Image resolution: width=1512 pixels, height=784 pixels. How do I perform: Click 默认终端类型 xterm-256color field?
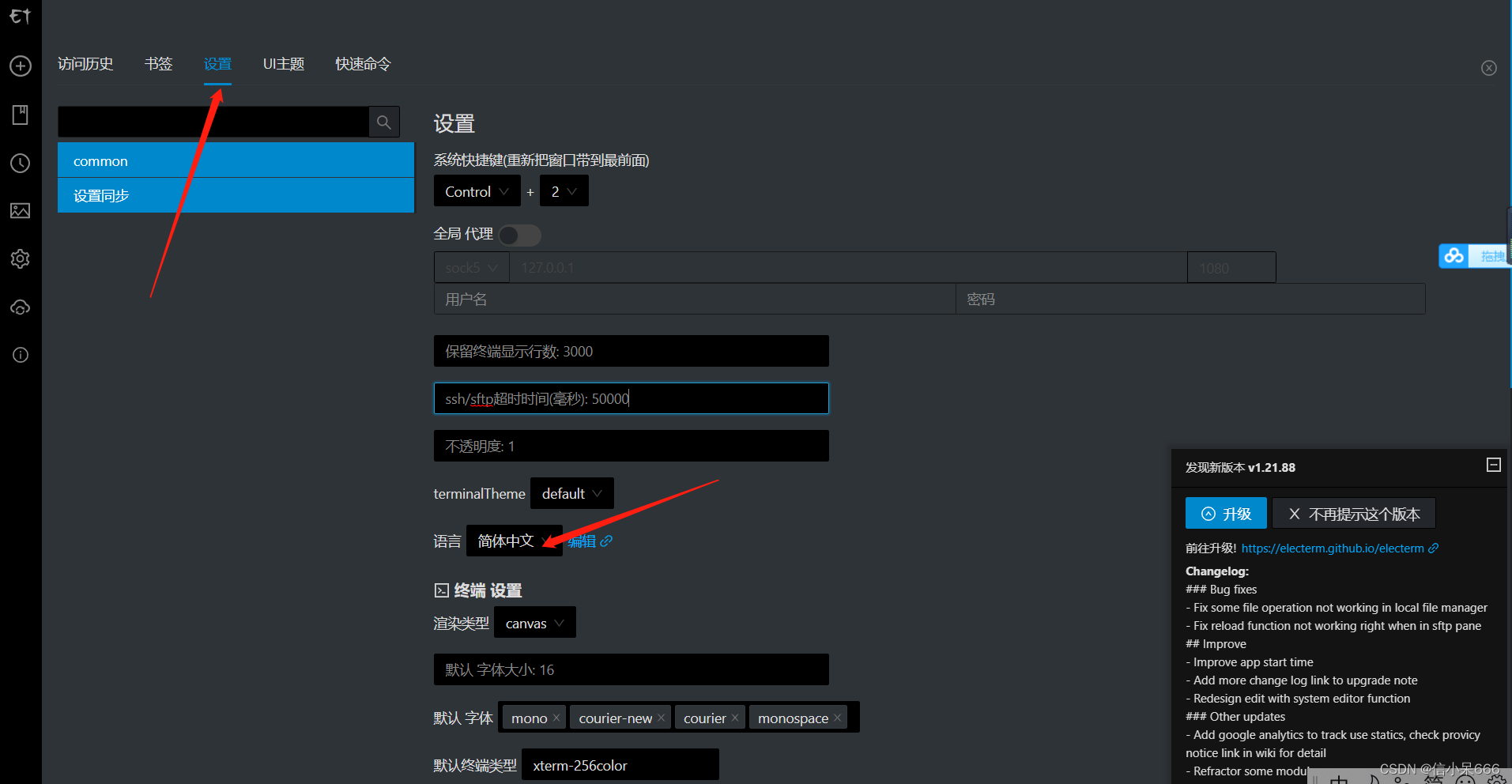[x=620, y=765]
